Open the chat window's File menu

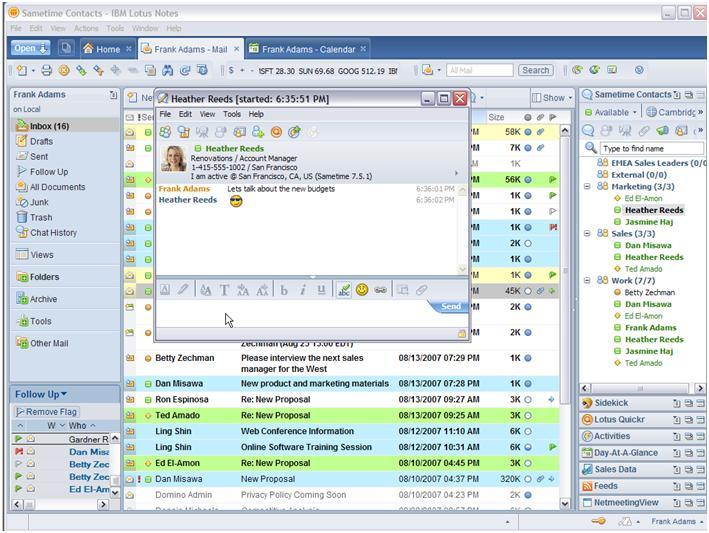click(x=165, y=114)
